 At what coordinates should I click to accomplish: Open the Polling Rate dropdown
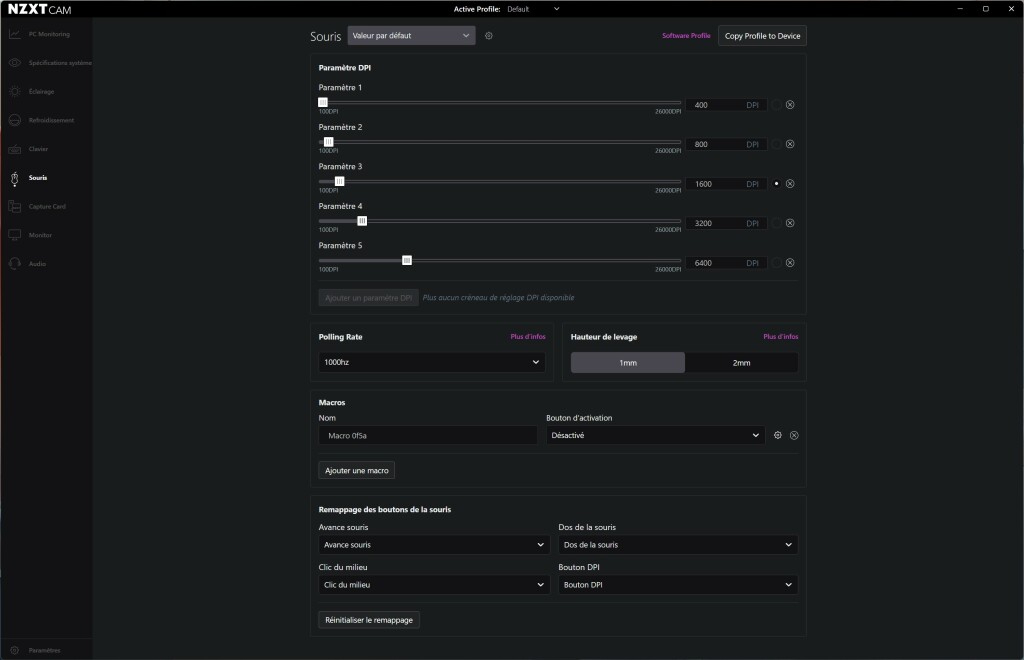click(x=431, y=362)
